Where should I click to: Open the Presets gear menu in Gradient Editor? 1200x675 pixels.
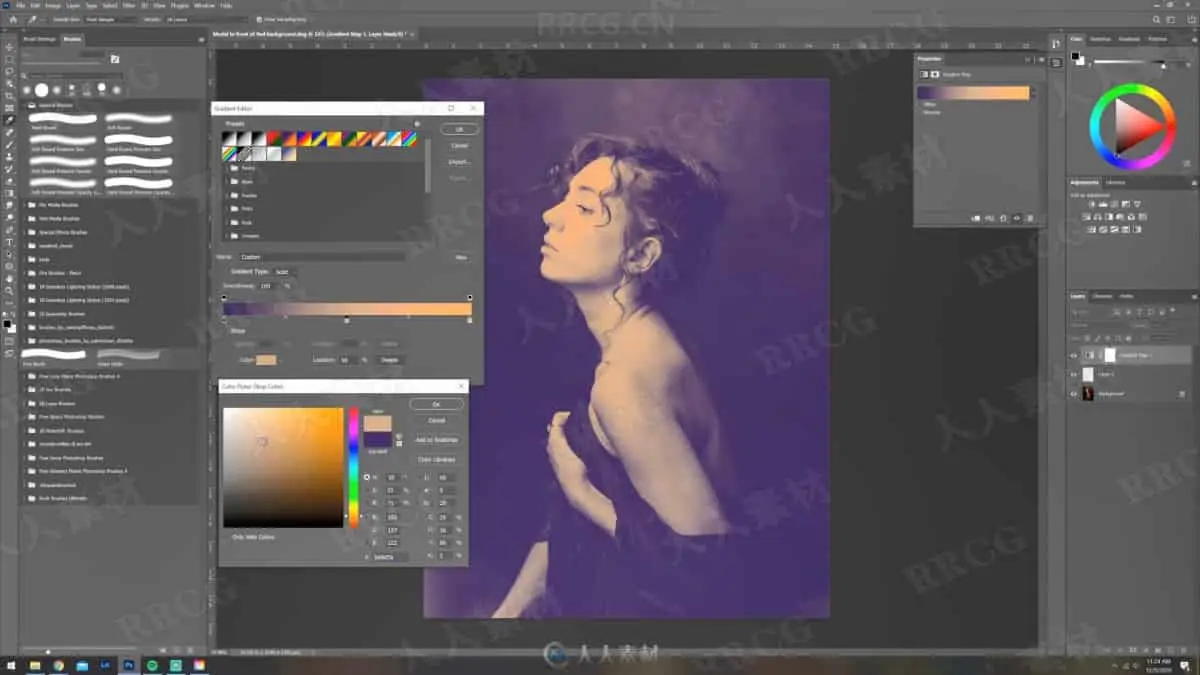click(417, 124)
